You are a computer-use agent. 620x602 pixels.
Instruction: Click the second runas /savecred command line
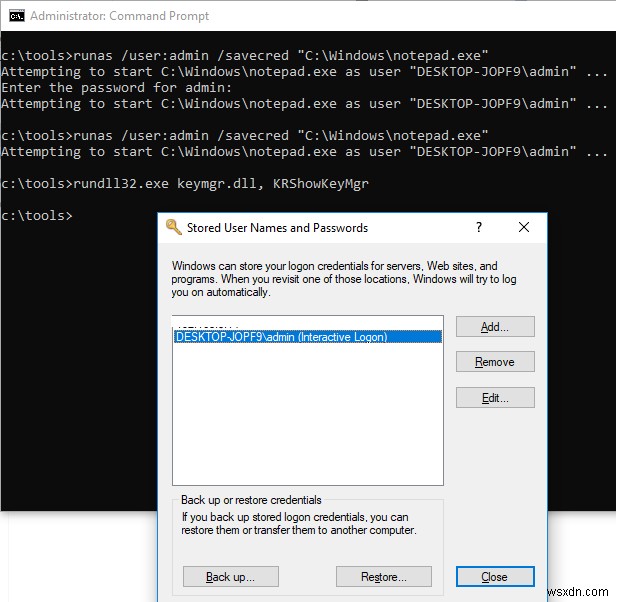245,136
